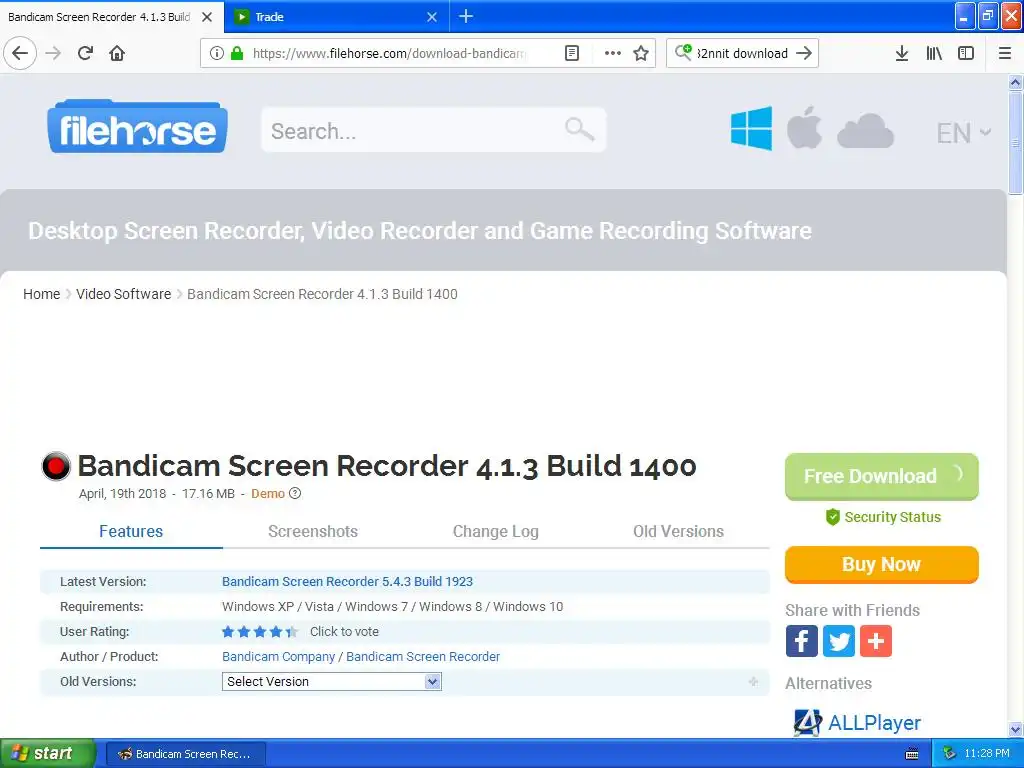Share on Facebook icon
Screen dimensions: 1024x768
(x=801, y=641)
